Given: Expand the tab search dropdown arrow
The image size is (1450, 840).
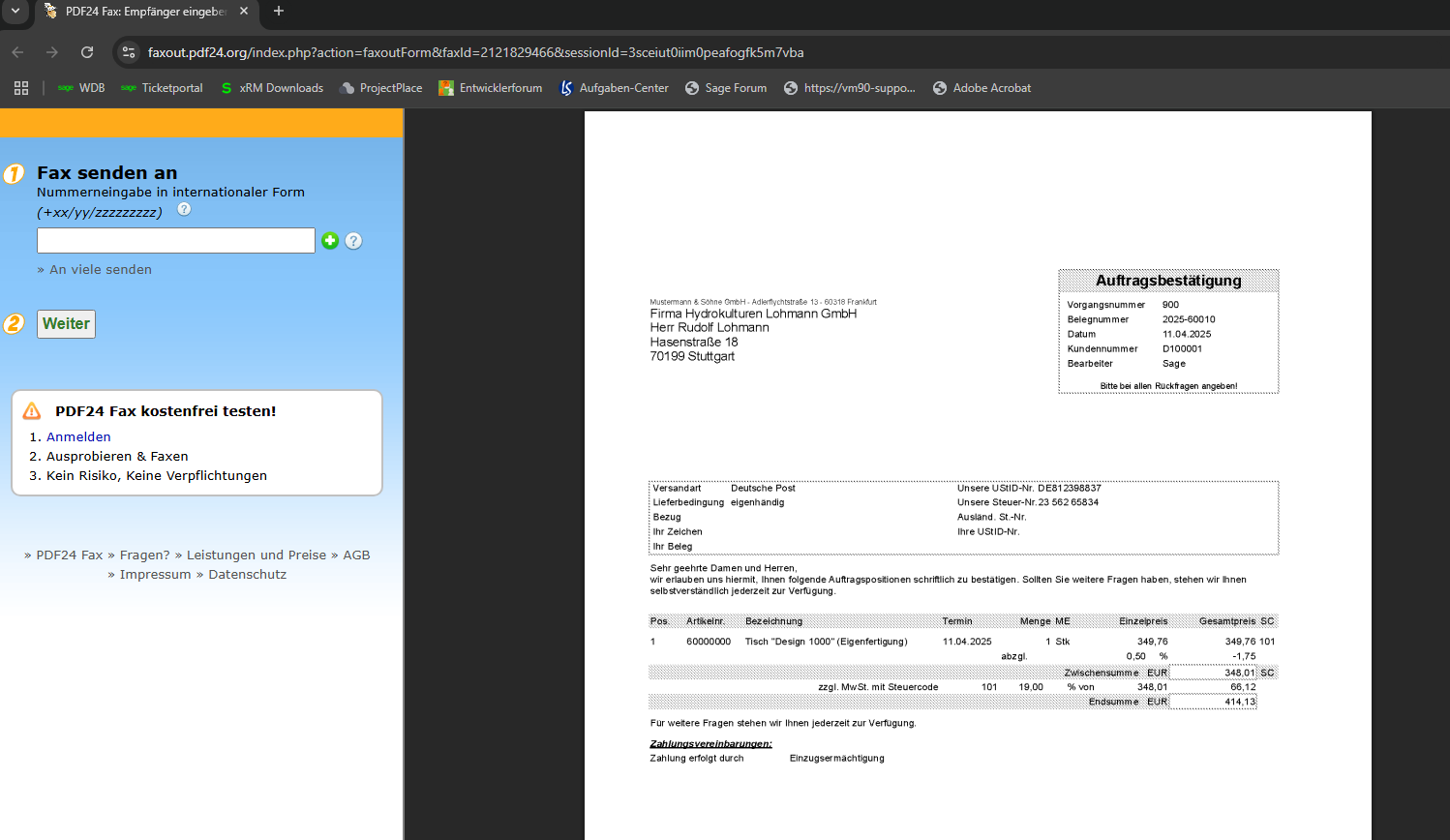Looking at the screenshot, I should click(x=15, y=12).
